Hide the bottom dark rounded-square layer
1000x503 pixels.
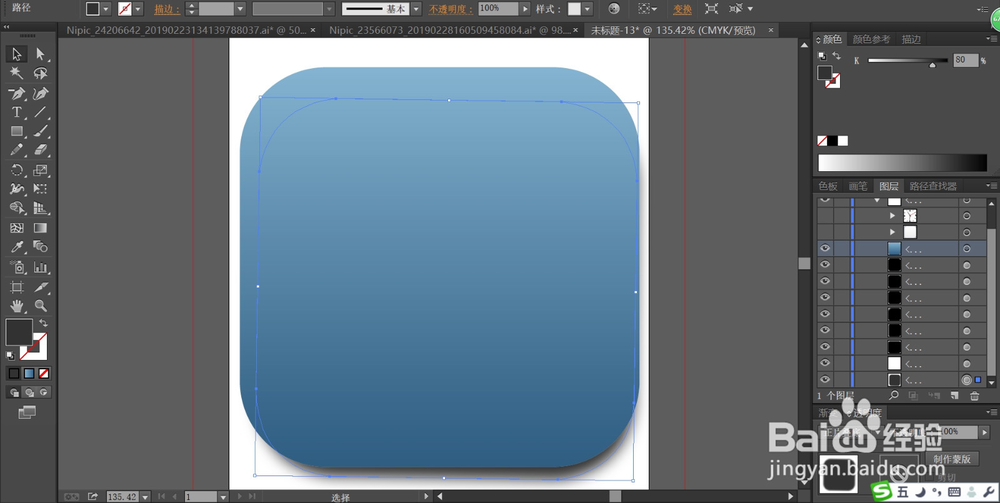(825, 380)
